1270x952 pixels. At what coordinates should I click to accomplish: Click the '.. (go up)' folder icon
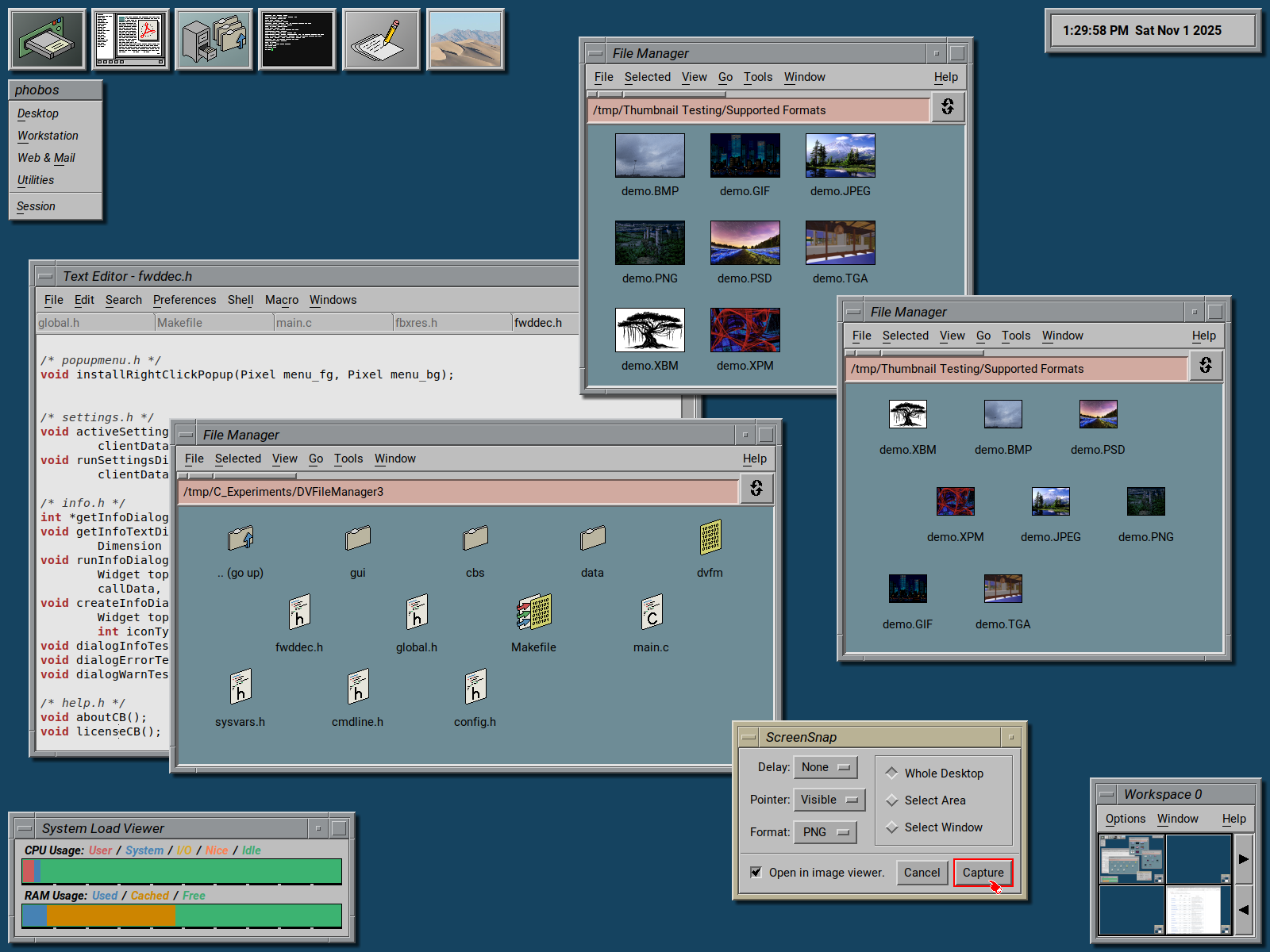tap(241, 538)
